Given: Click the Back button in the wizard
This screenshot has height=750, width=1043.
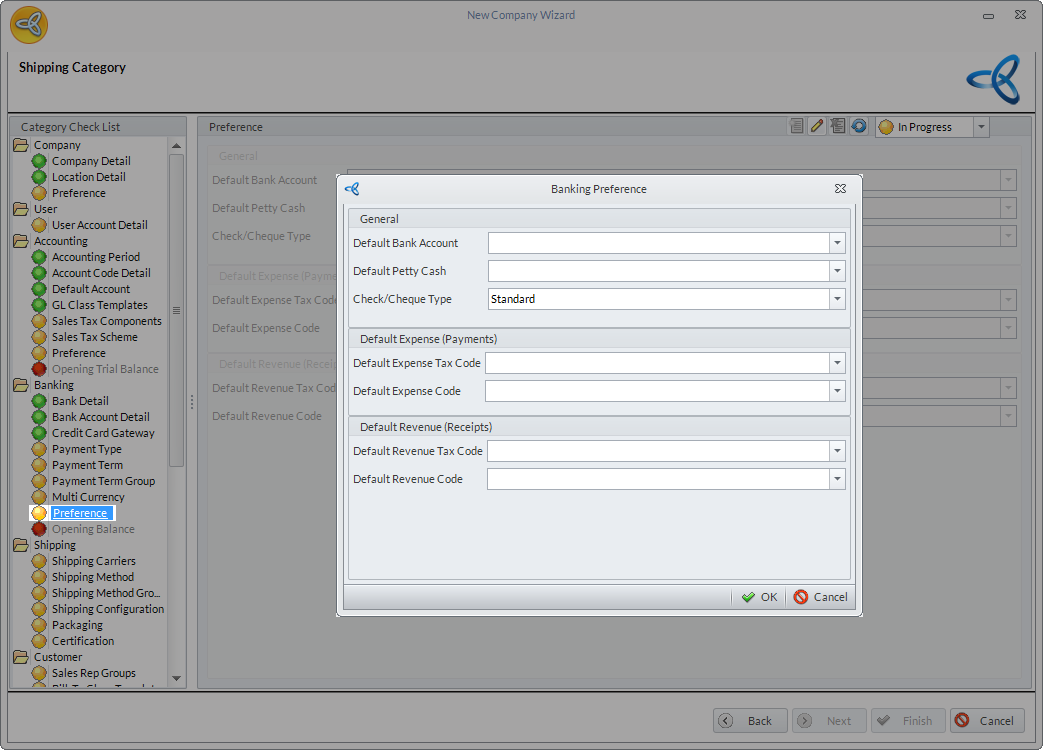Looking at the screenshot, I should (749, 720).
